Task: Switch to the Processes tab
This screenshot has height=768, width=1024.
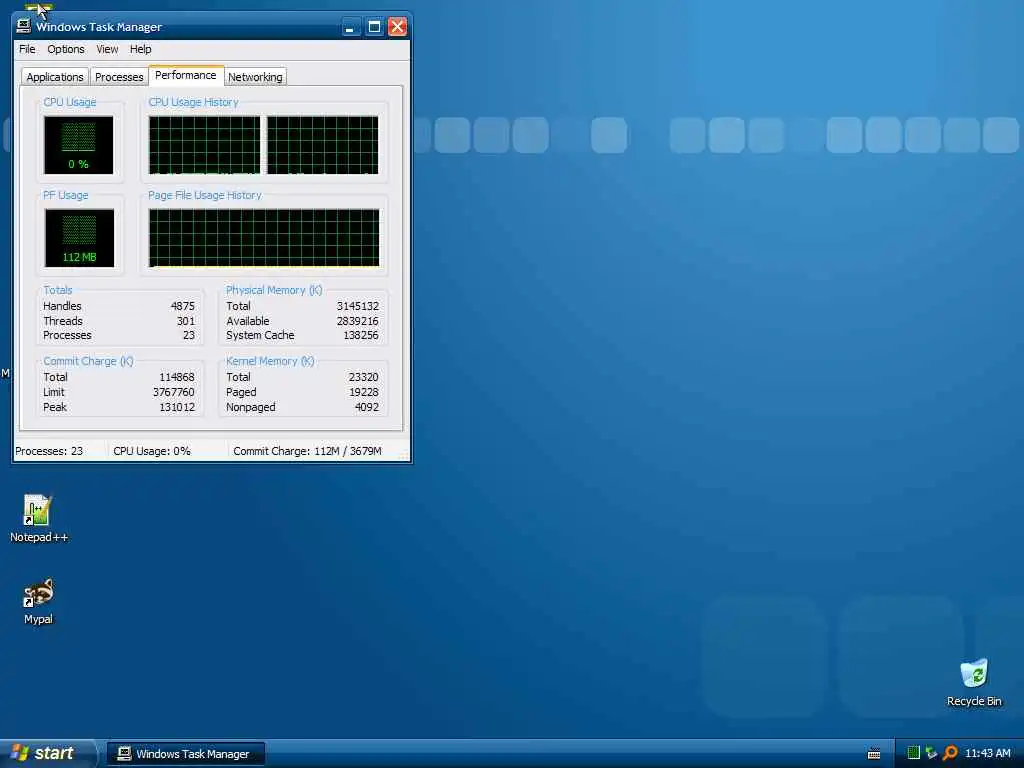Action: tap(119, 77)
